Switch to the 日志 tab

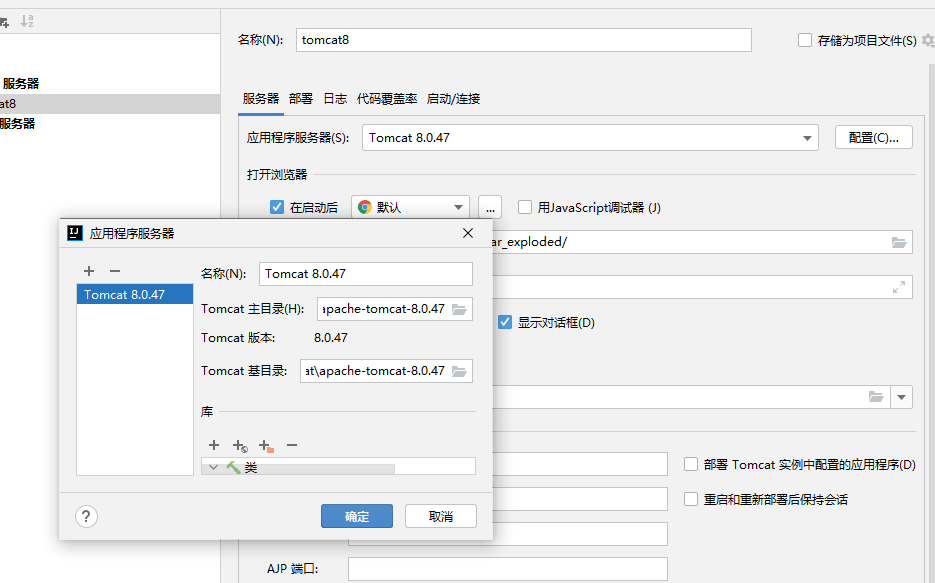(x=335, y=98)
